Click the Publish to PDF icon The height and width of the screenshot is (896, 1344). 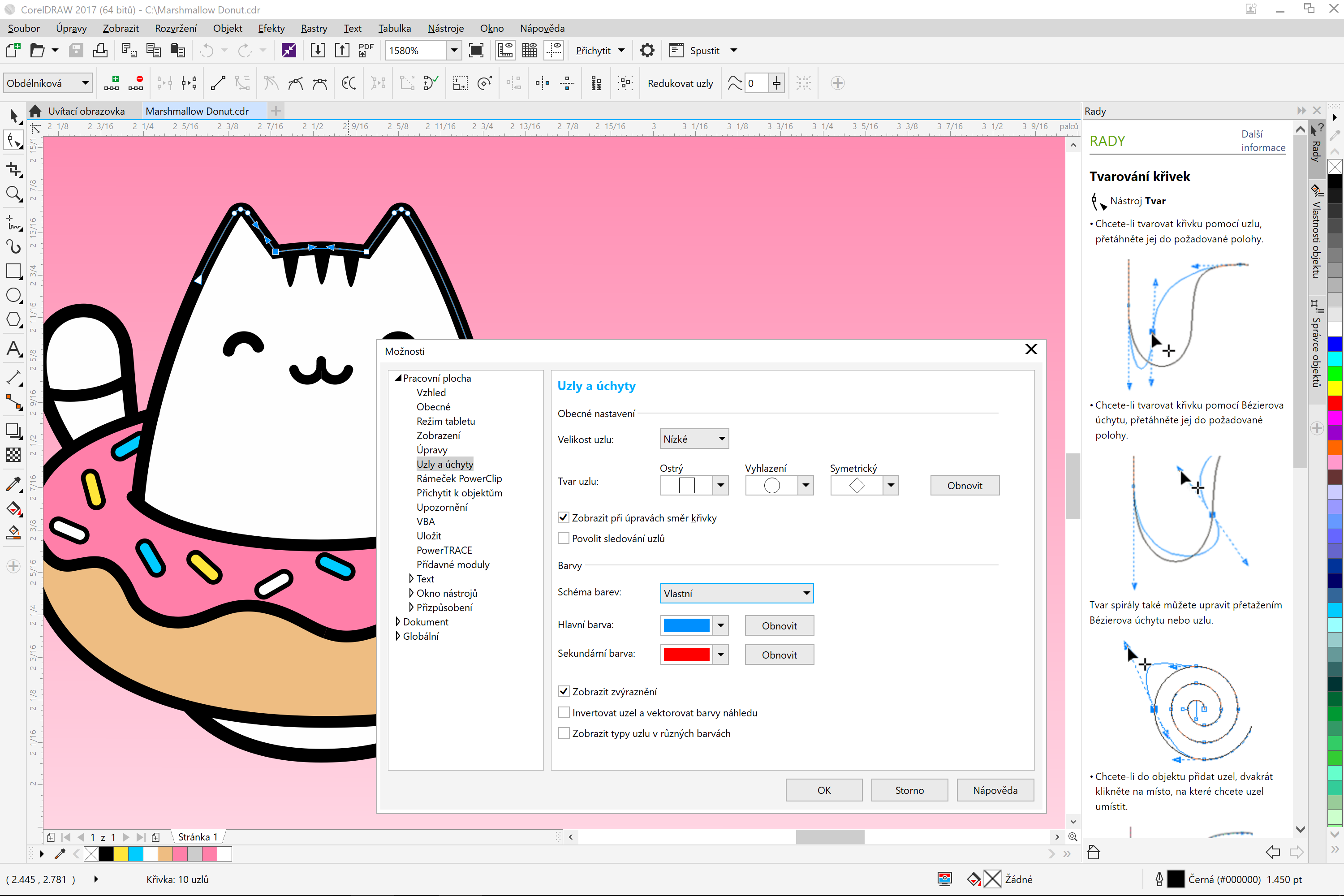pos(366,50)
